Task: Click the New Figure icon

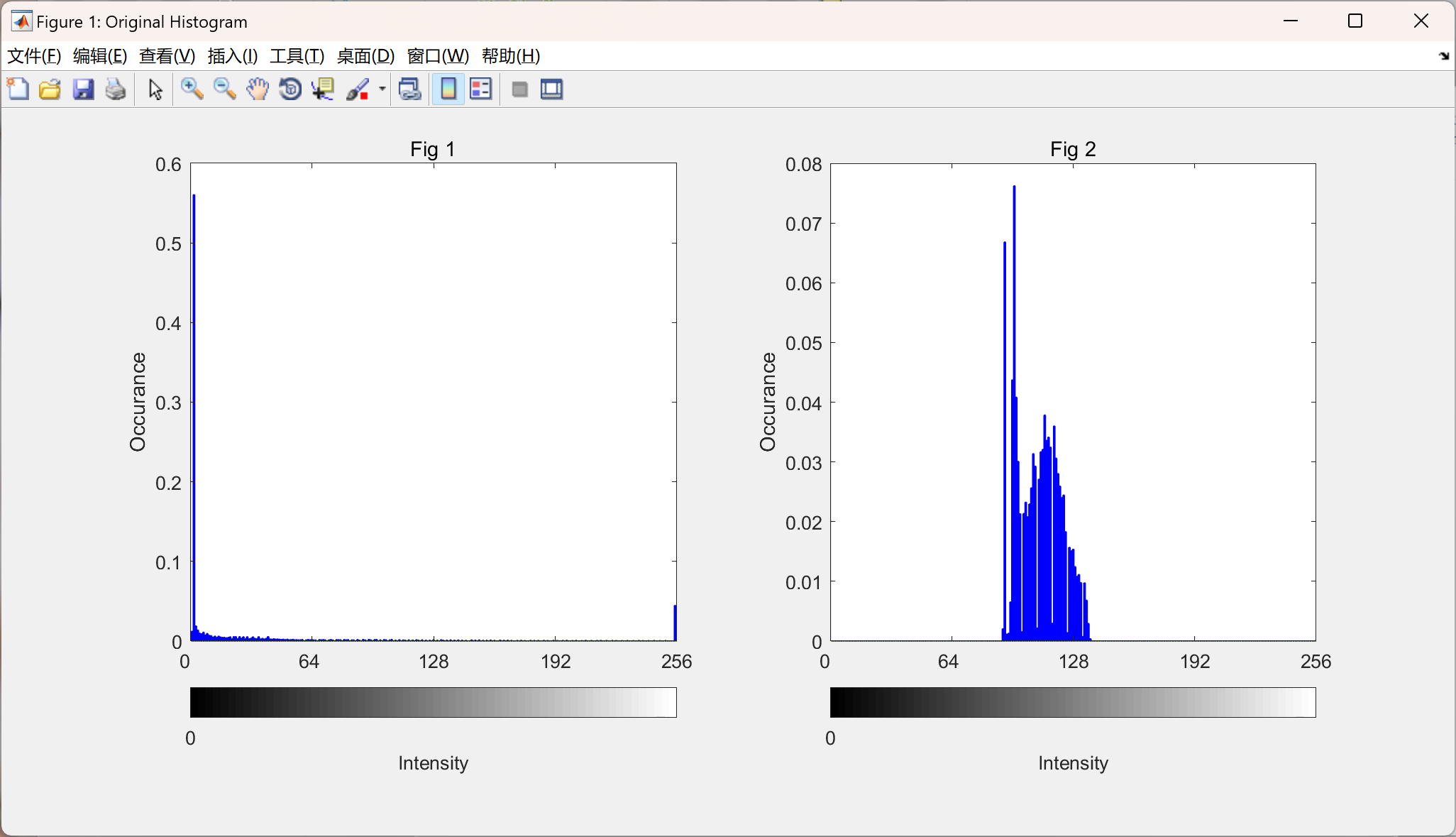Action: point(18,89)
